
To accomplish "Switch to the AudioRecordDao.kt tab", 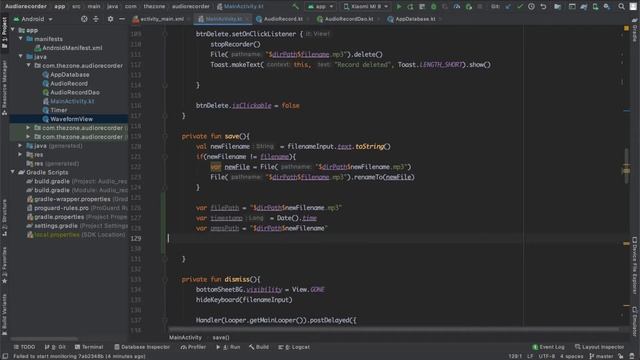I will [x=348, y=19].
